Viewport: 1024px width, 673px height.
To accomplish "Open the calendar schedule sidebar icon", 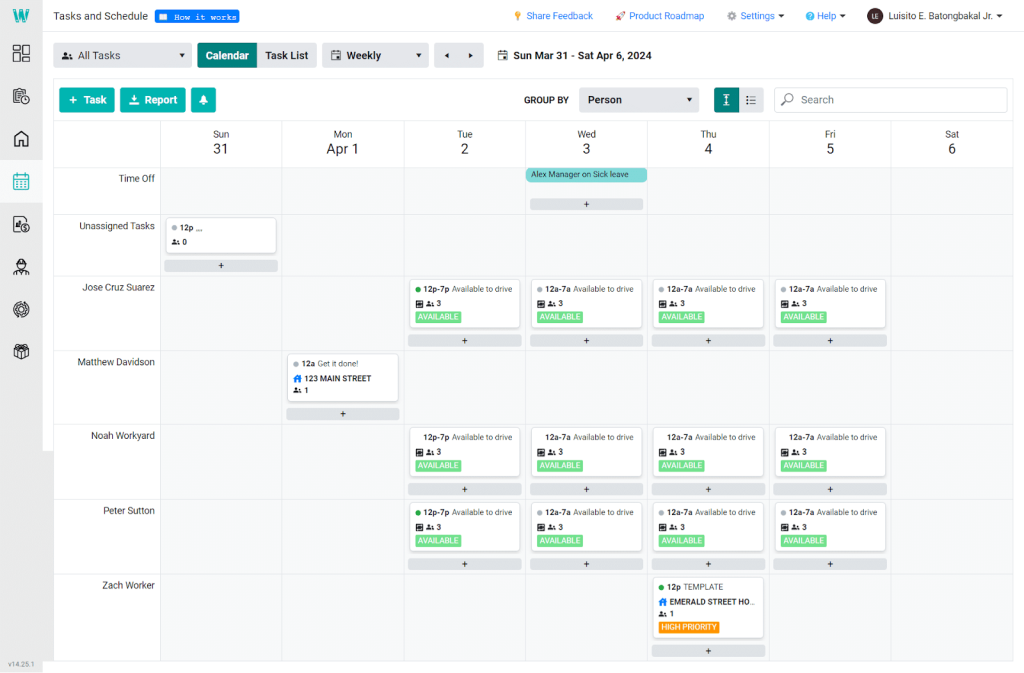I will click(x=21, y=182).
